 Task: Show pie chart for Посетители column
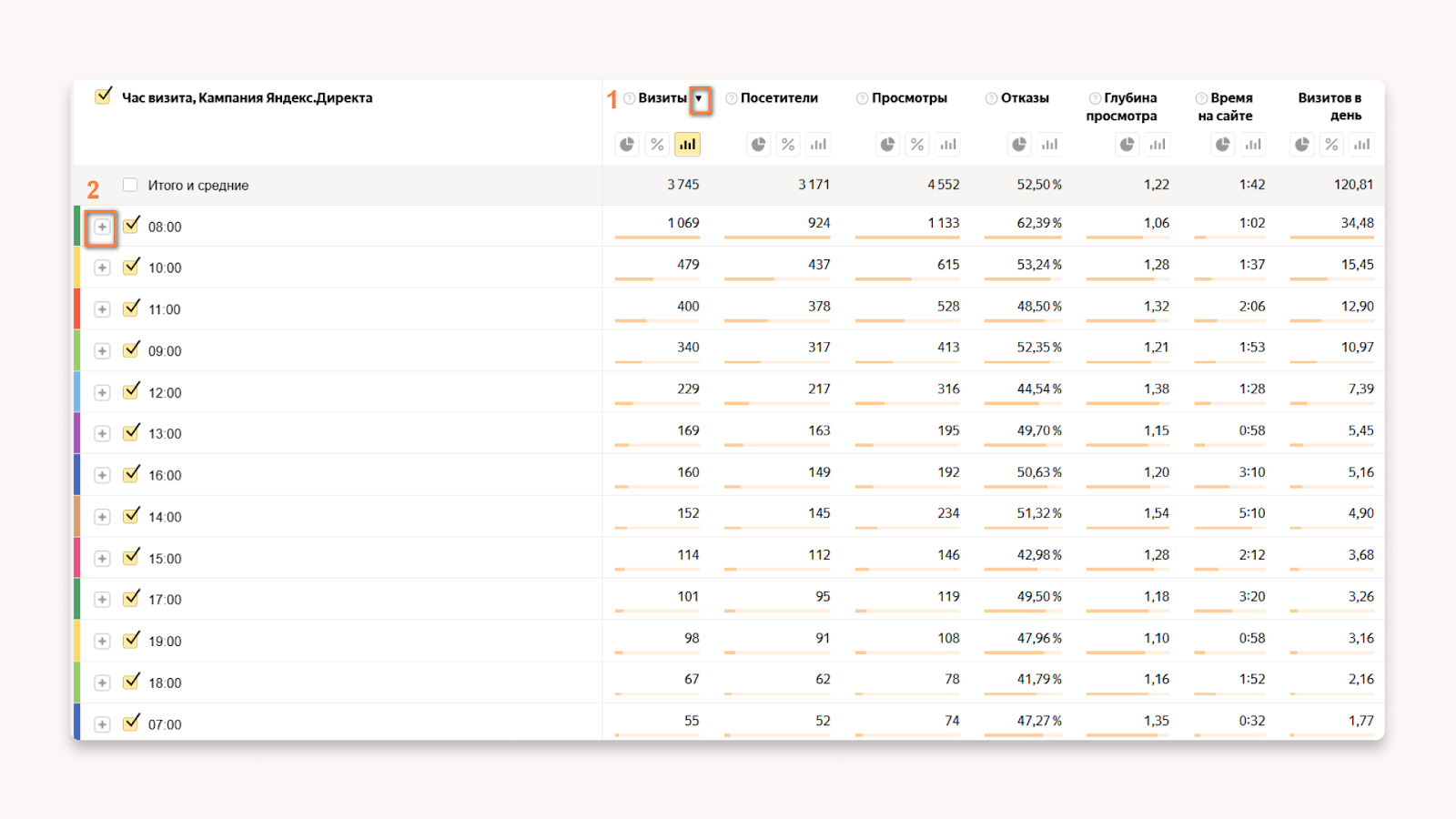tap(758, 144)
